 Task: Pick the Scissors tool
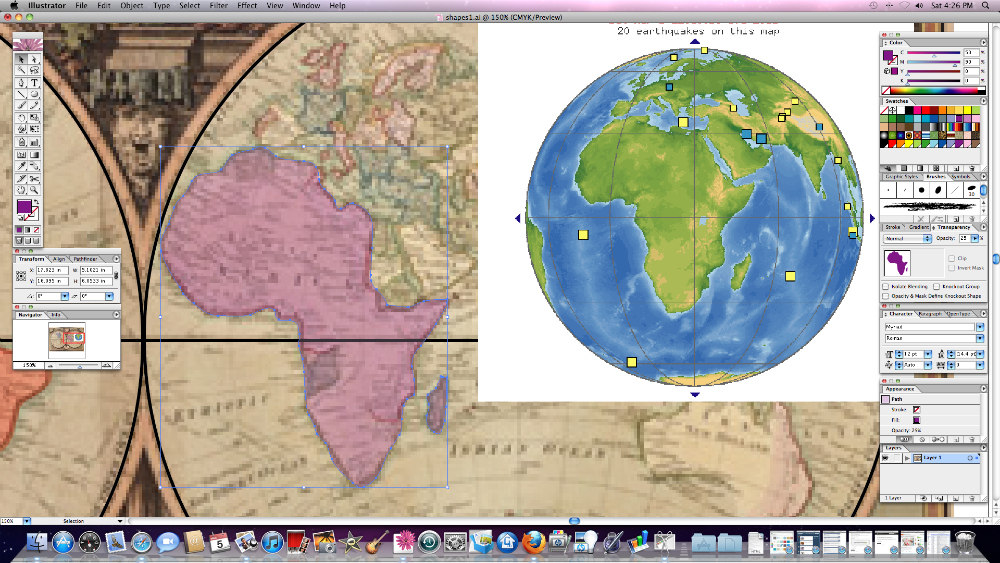click(x=34, y=179)
